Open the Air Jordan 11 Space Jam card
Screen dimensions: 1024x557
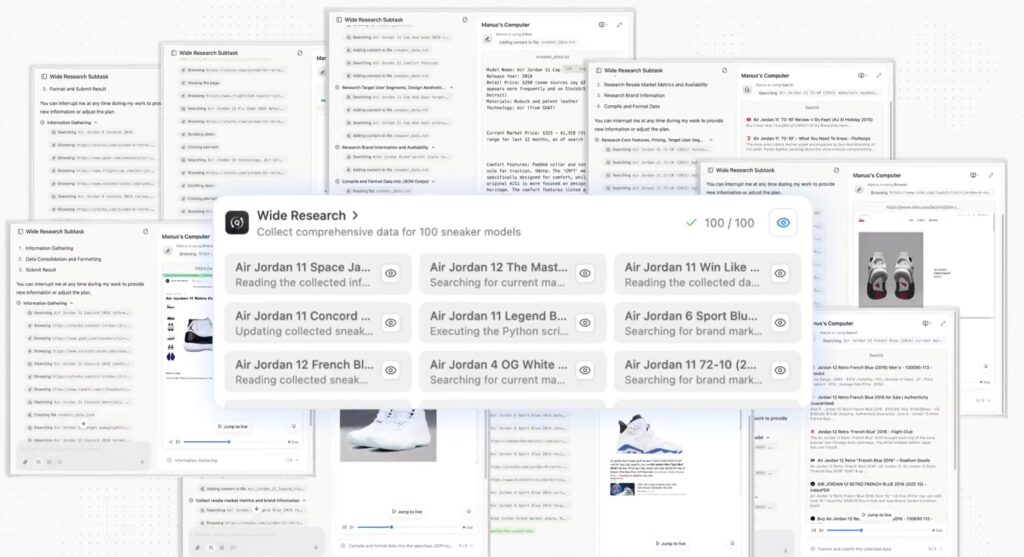coord(318,274)
